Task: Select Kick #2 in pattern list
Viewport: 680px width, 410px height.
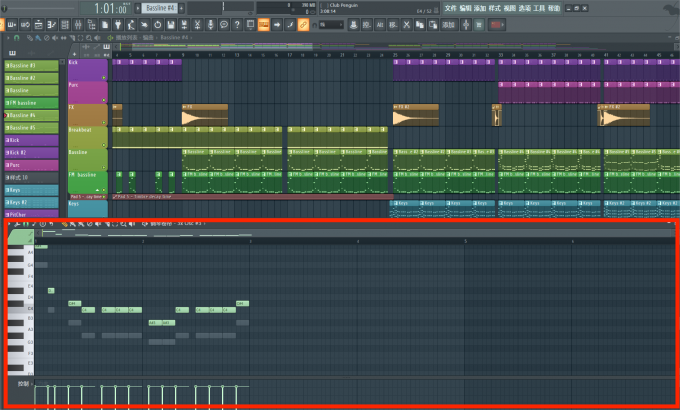Action: [x=31, y=153]
